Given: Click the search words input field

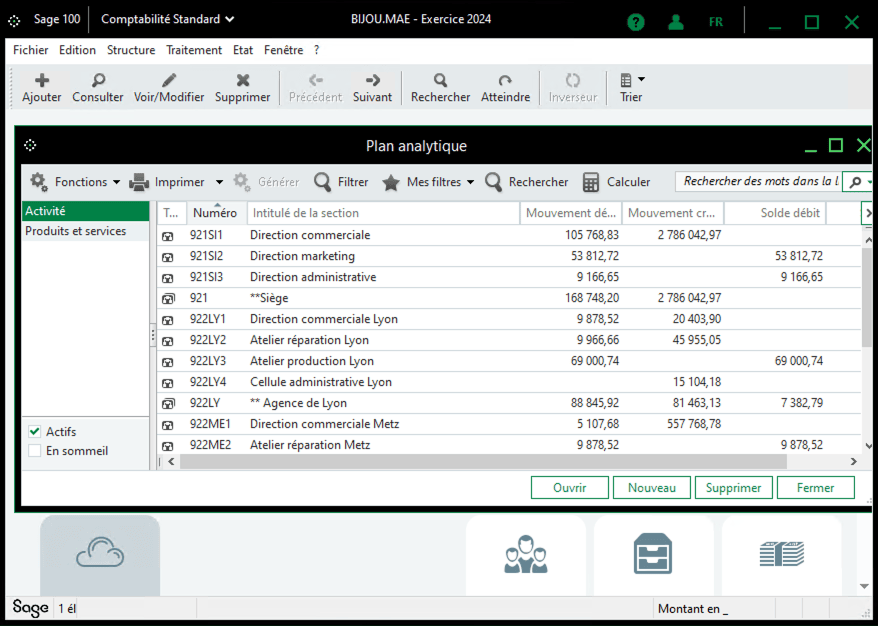Looking at the screenshot, I should tap(759, 182).
